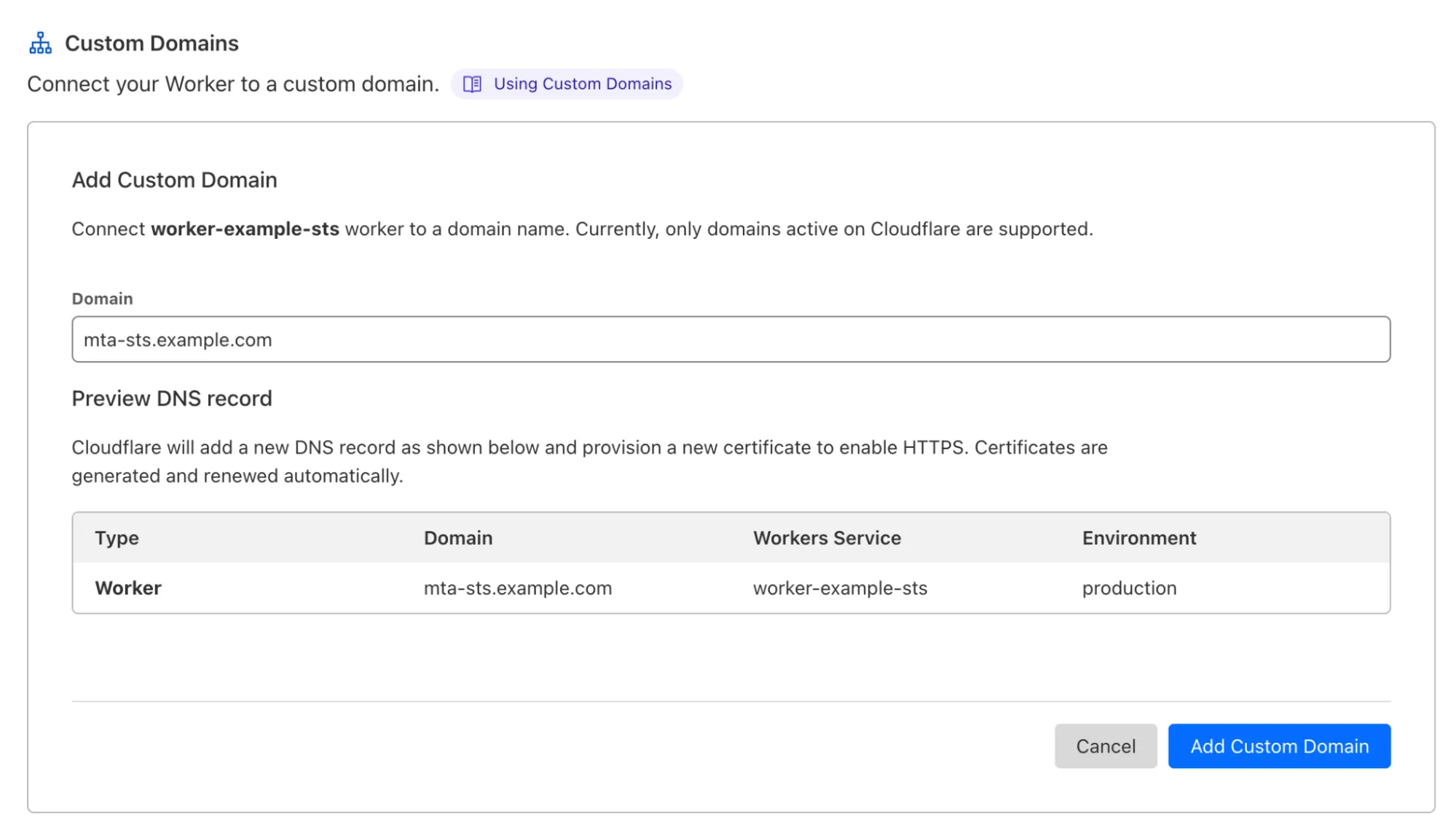Image resolution: width=1456 pixels, height=836 pixels.
Task: Click the Custom Domains hierarchy icon
Action: tap(40, 42)
